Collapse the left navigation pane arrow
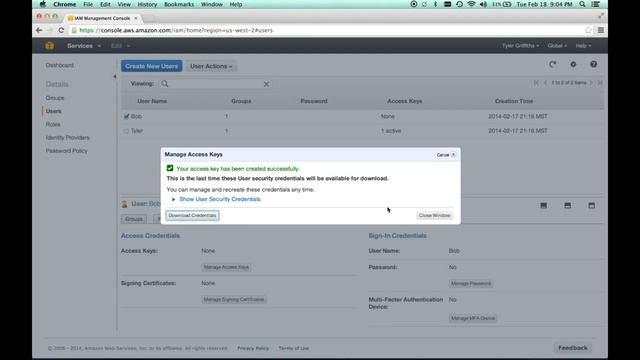This screenshot has width=640, height=360. coord(115,76)
